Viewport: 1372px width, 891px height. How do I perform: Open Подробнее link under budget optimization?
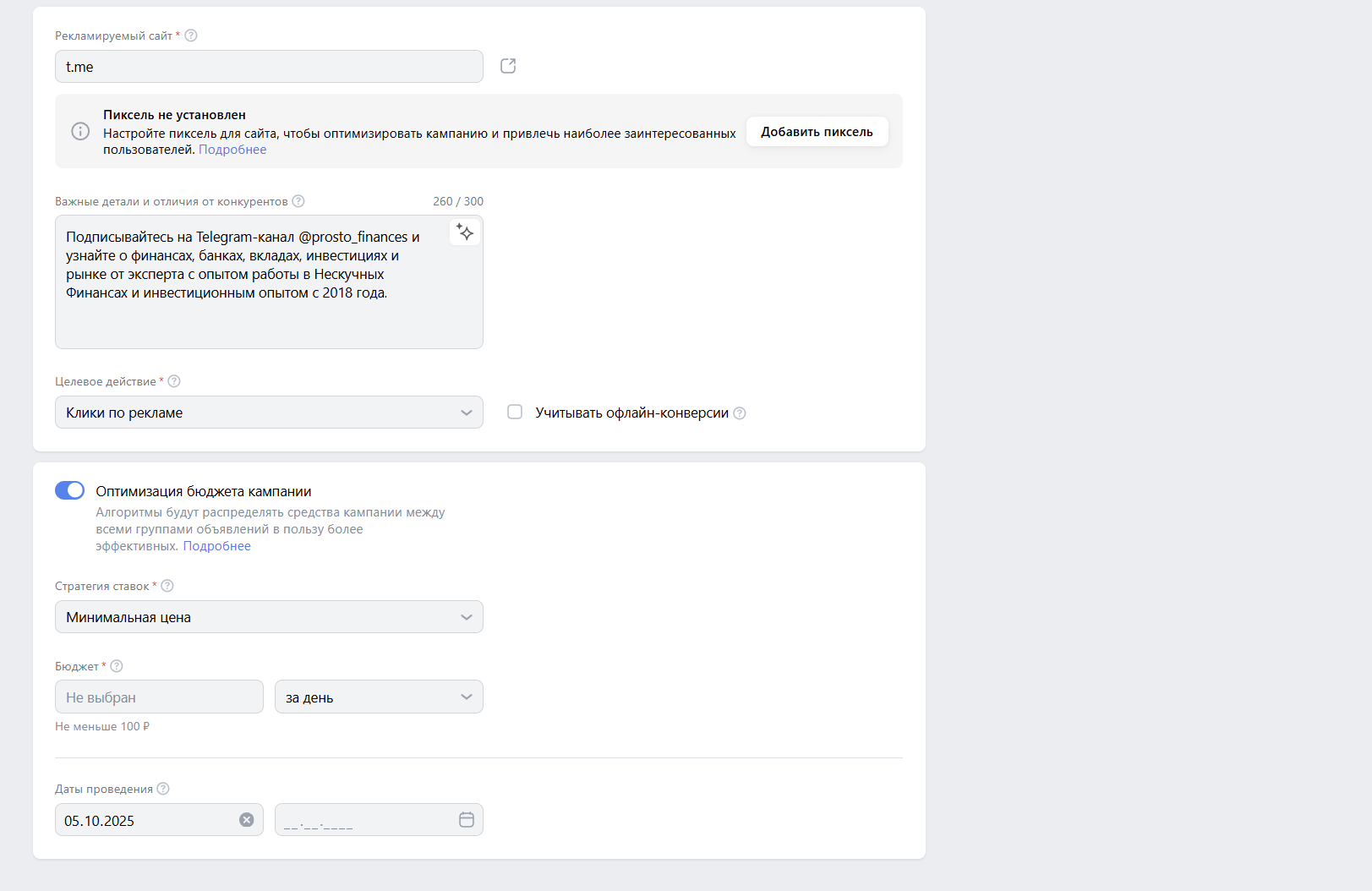(217, 546)
